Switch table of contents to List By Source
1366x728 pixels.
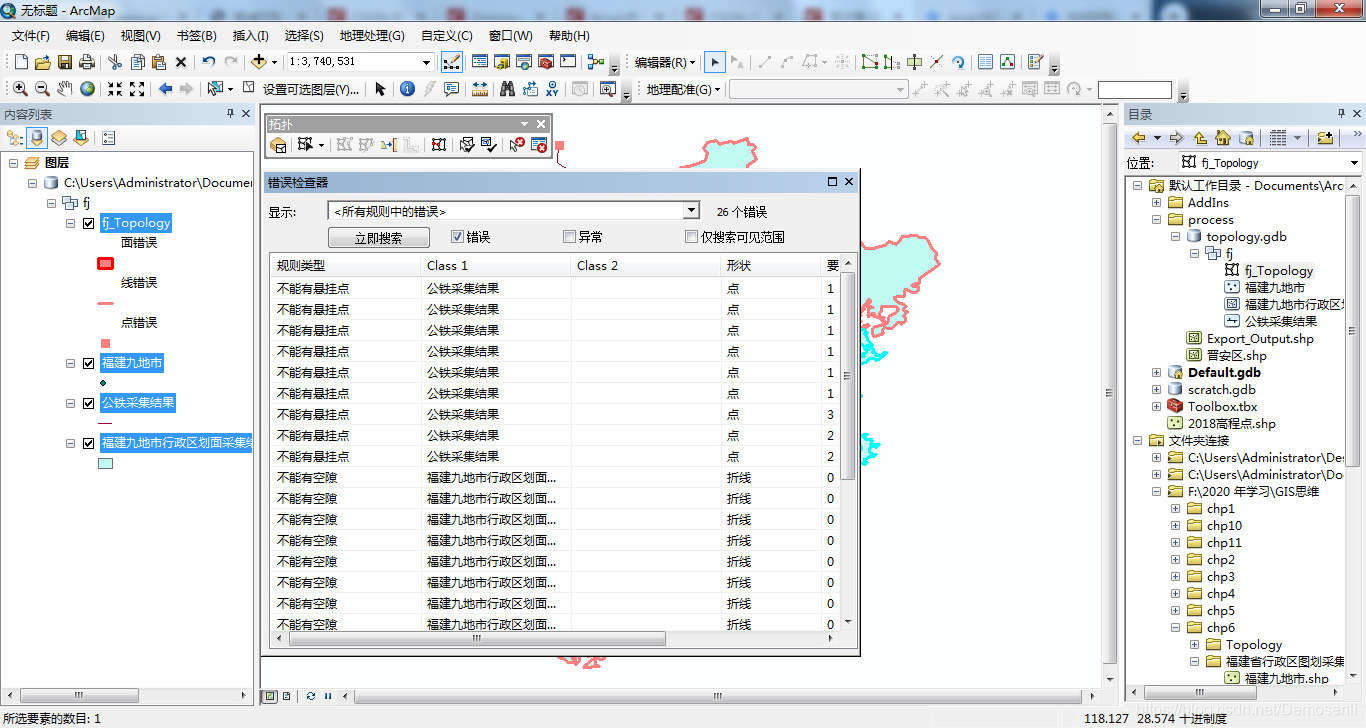[37, 137]
